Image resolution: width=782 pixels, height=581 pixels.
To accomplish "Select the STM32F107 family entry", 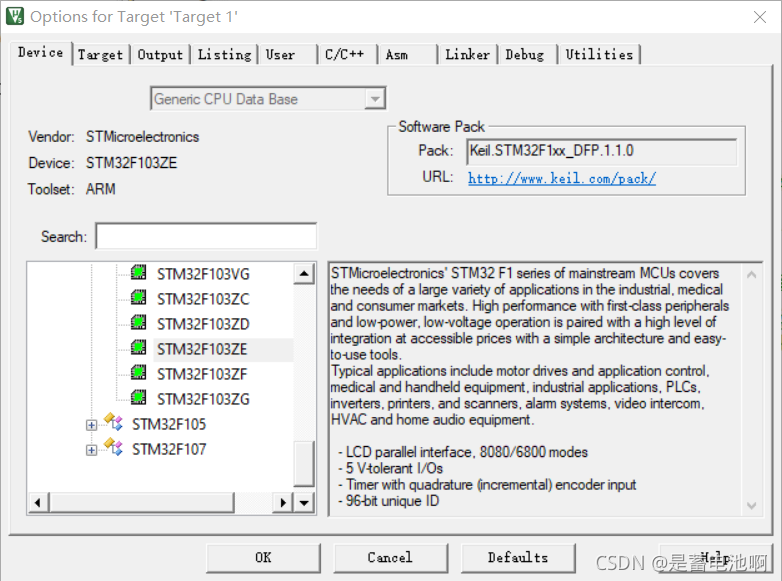I will point(169,449).
